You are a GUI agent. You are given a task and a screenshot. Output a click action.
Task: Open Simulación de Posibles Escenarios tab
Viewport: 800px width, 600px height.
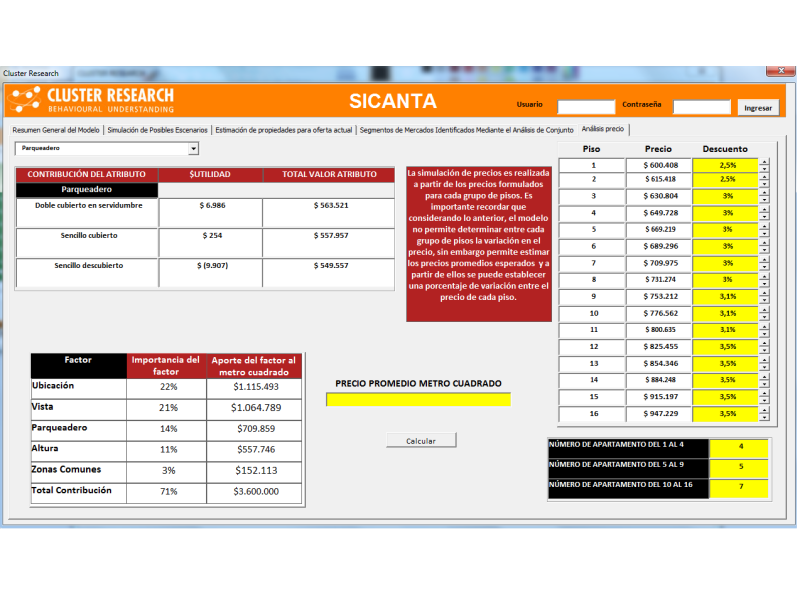(158, 130)
